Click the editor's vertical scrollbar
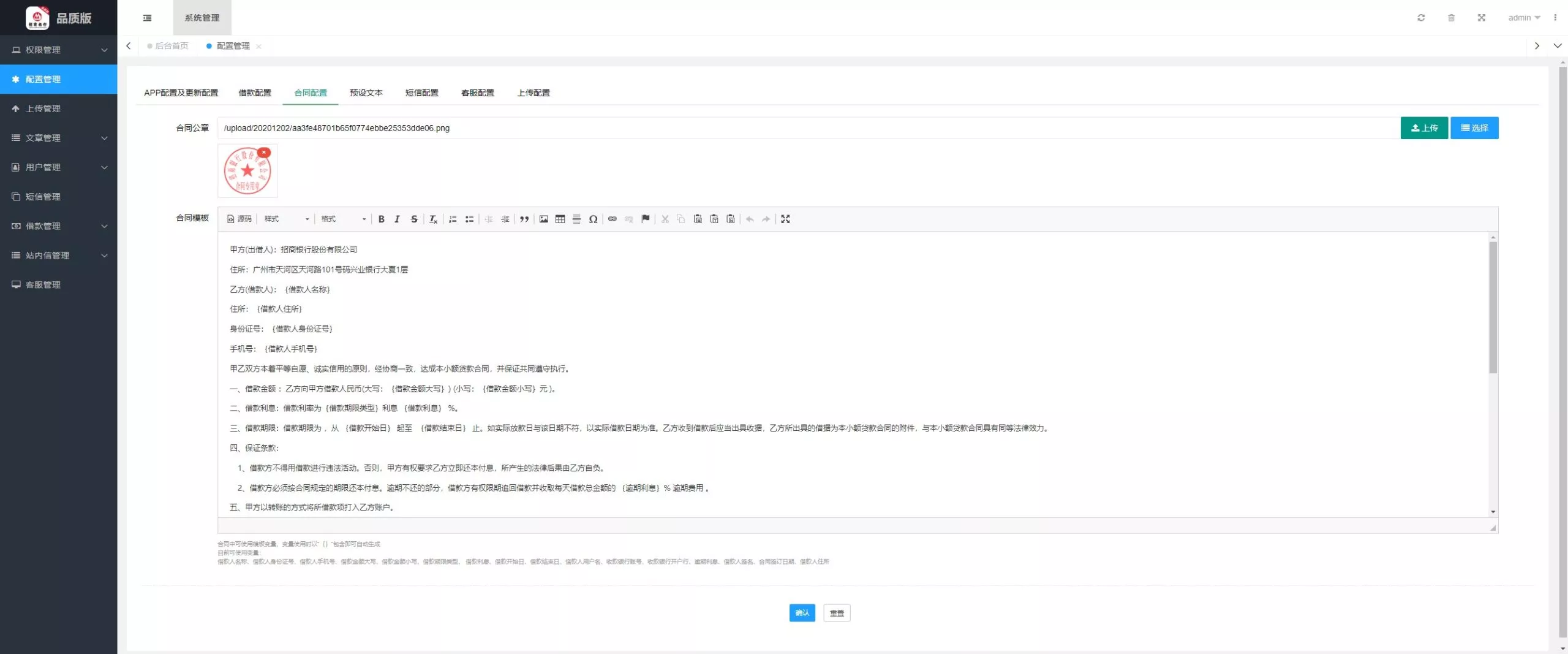The width and height of the screenshot is (1568, 654). coord(1493,306)
